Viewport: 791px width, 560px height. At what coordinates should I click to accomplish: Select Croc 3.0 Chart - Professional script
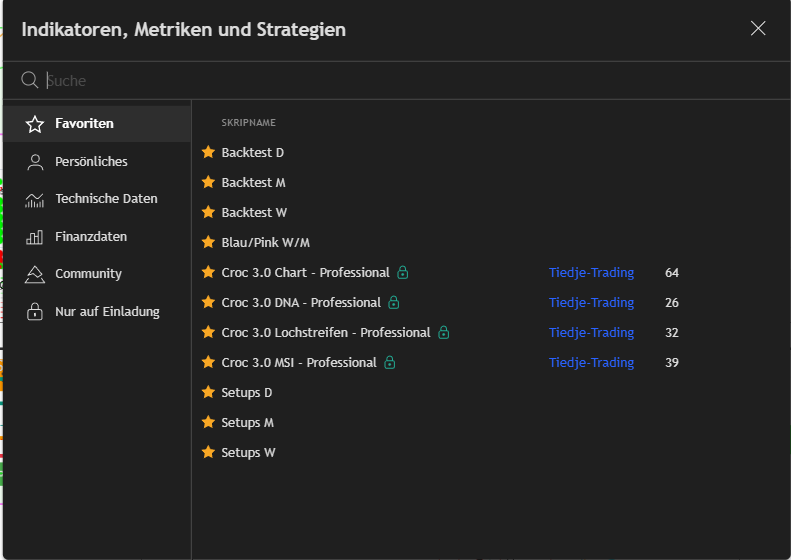tap(305, 272)
